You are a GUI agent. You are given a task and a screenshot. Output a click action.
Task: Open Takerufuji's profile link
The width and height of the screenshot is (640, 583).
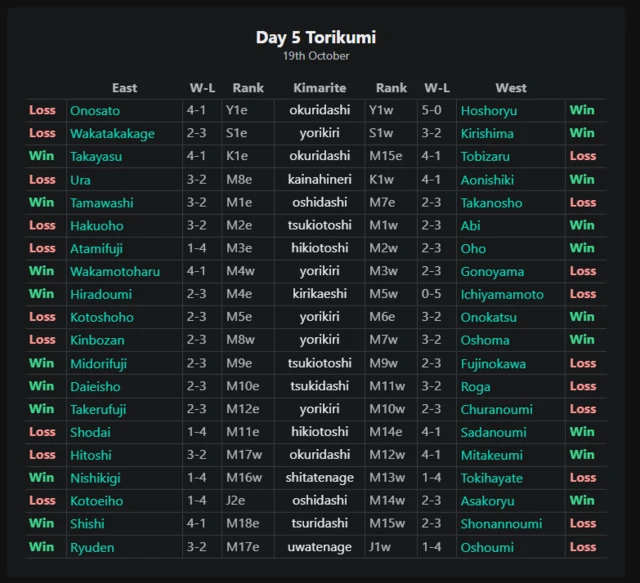click(x=98, y=410)
